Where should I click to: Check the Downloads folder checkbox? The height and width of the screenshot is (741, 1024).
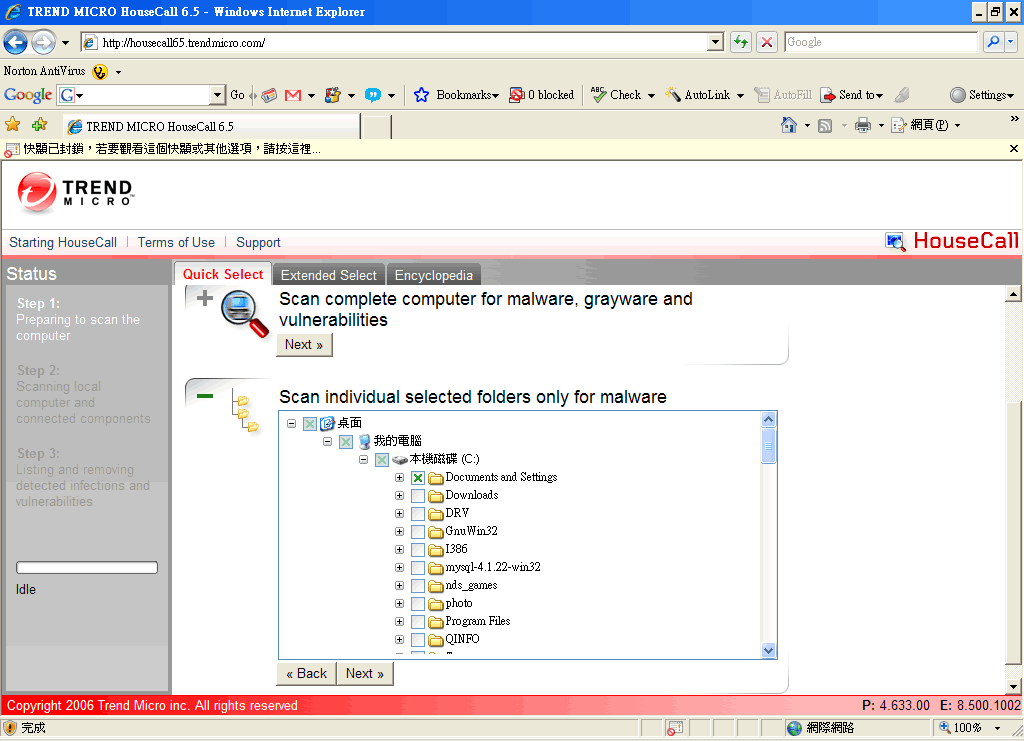[419, 496]
